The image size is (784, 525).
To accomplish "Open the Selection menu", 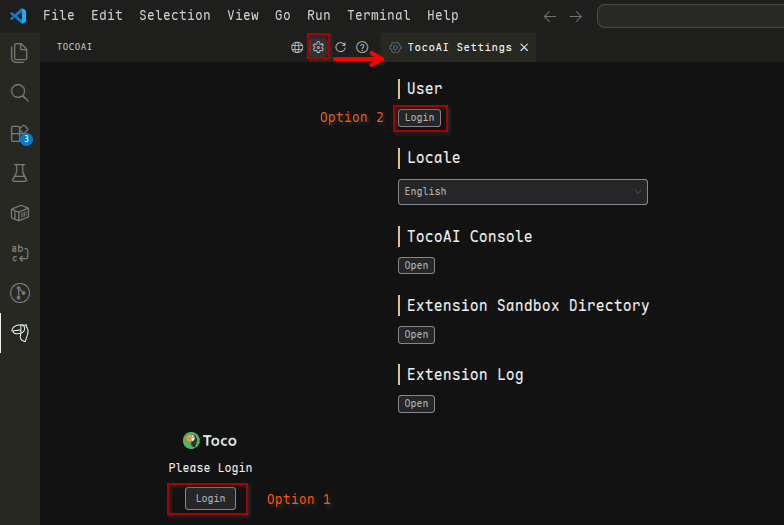I will 175,15.
